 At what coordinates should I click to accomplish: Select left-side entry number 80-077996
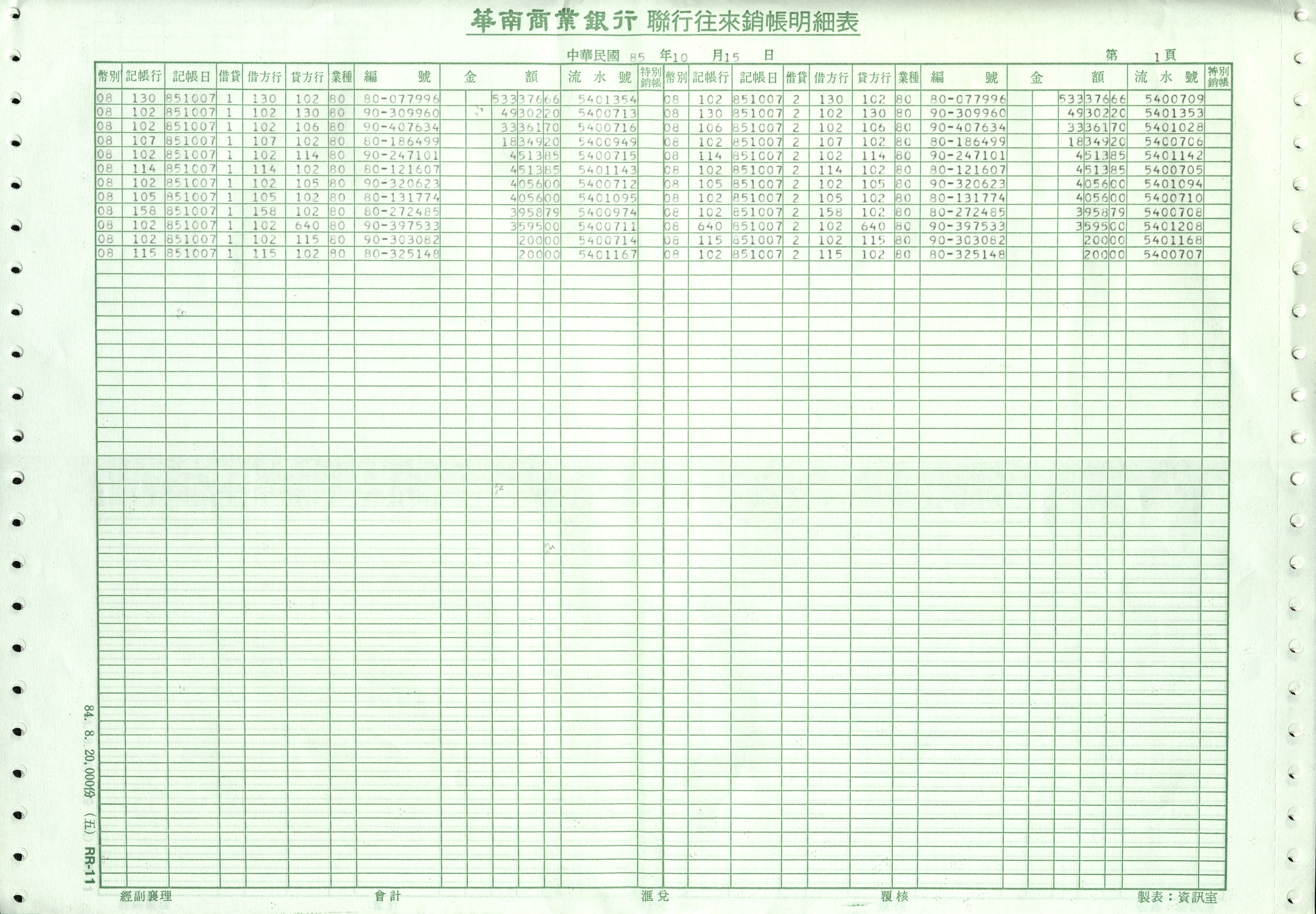click(x=401, y=99)
